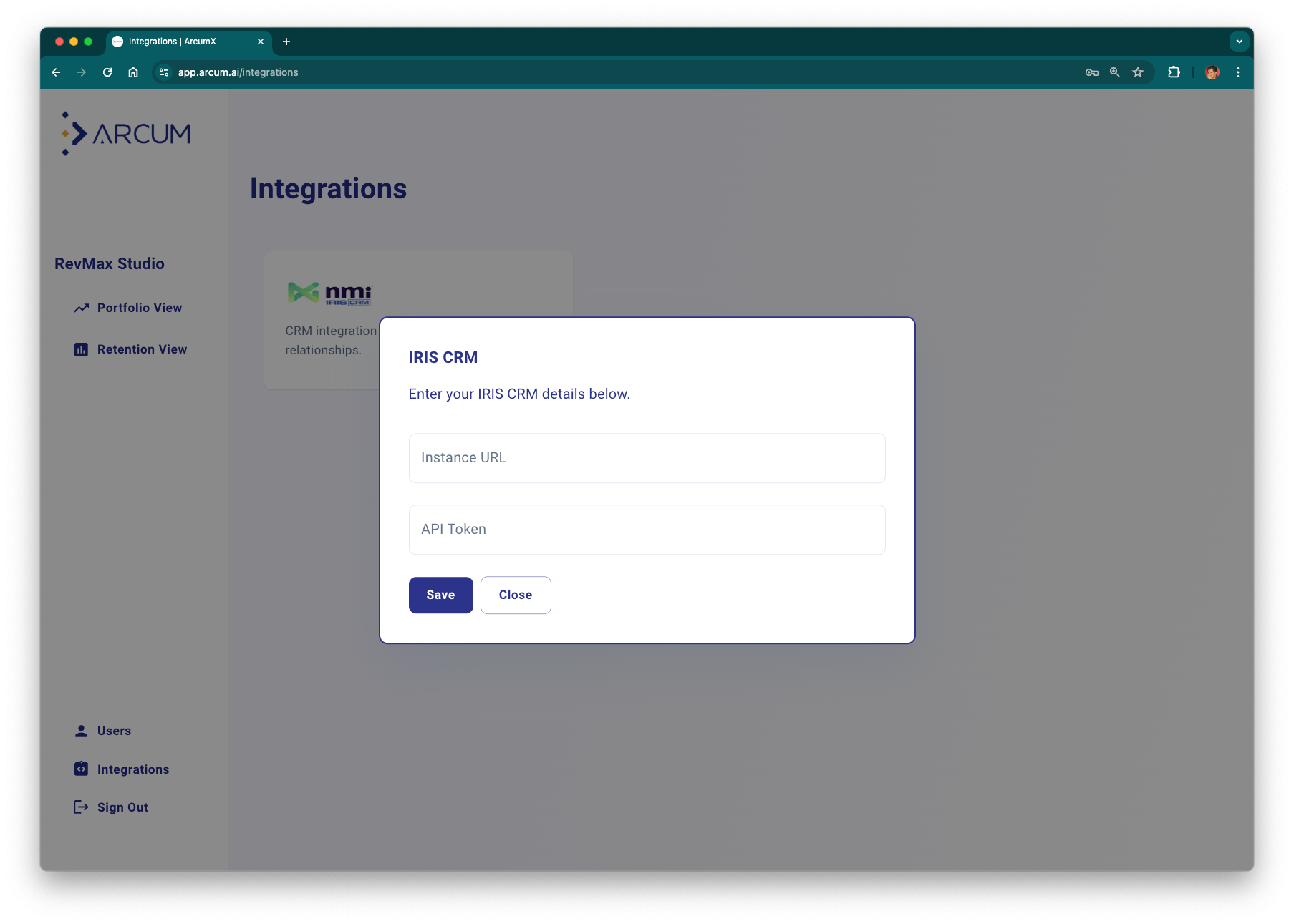Click the RevMax Studio heading

[110, 263]
